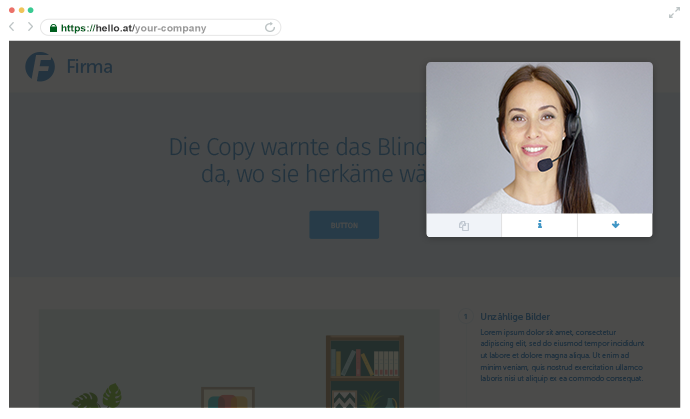This screenshot has height=419, width=690.
Task: Click the green plant illustration
Action: (x=98, y=396)
